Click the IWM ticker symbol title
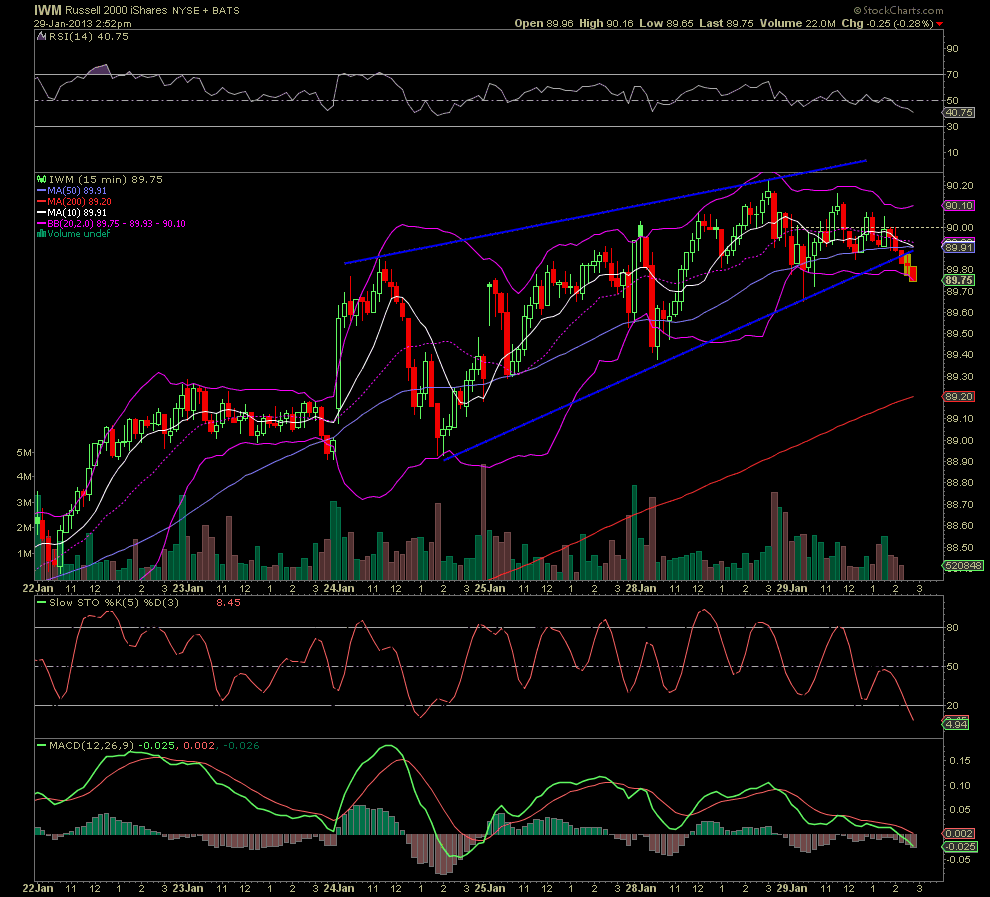 point(47,10)
